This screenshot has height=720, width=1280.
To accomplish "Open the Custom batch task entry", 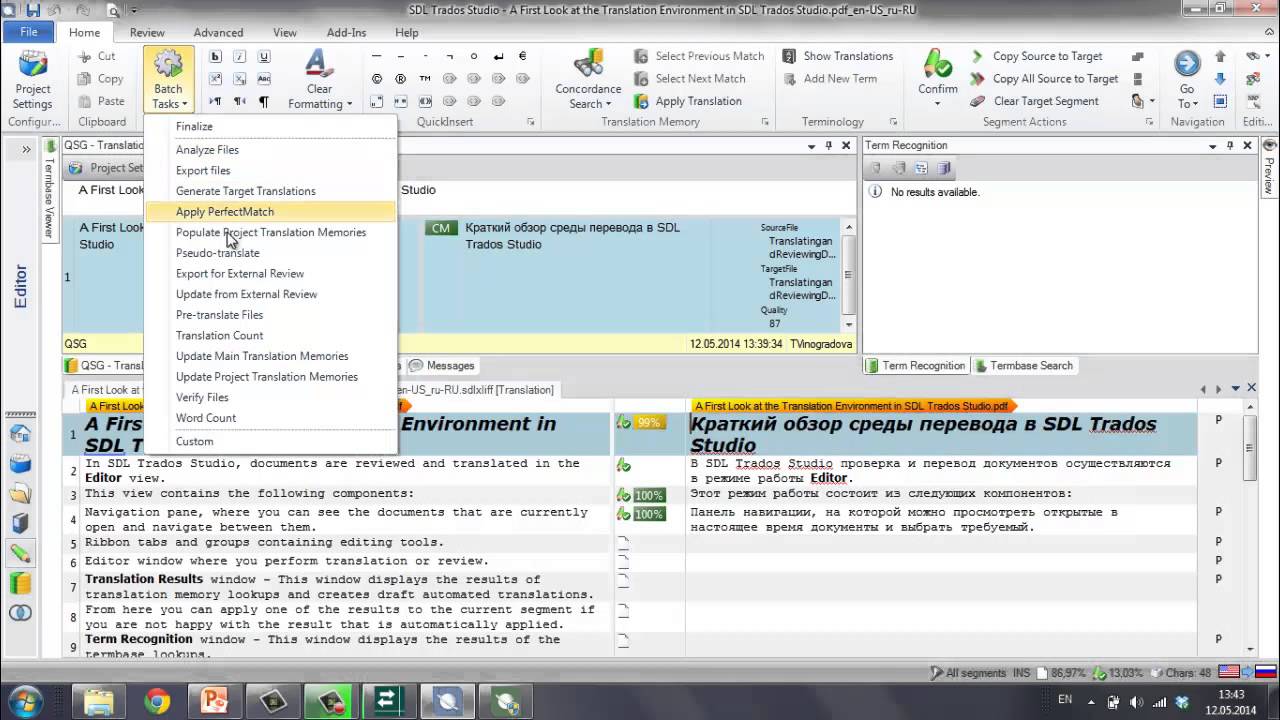I will [x=271, y=441].
